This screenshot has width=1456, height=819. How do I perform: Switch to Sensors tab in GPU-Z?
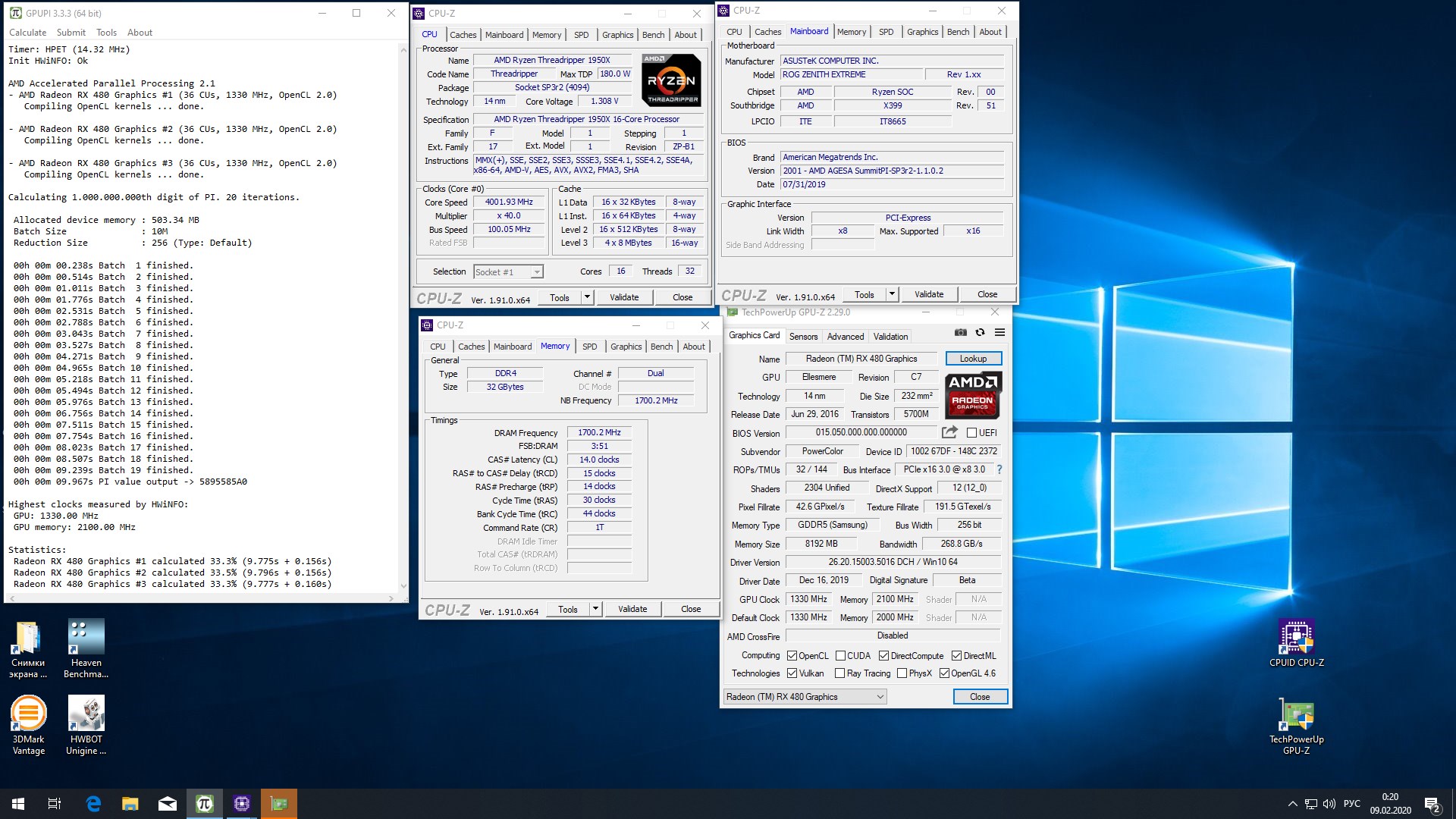(x=803, y=337)
